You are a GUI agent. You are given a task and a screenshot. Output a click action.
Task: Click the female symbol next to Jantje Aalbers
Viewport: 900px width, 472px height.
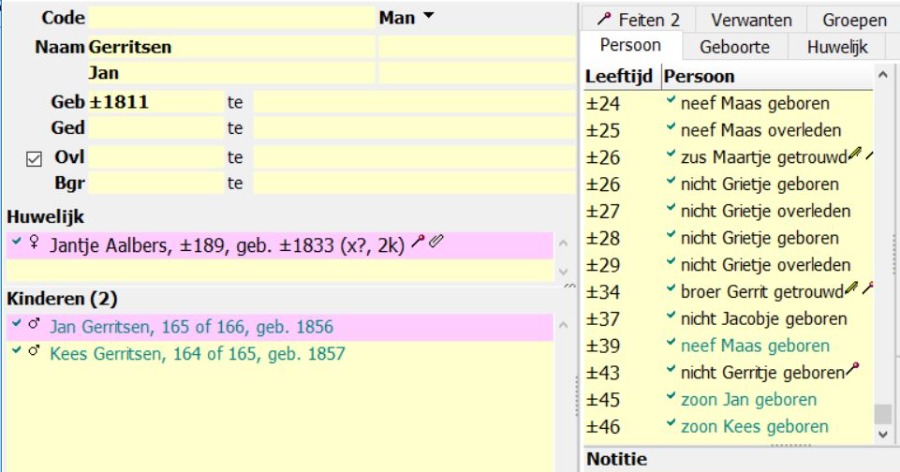[34, 243]
